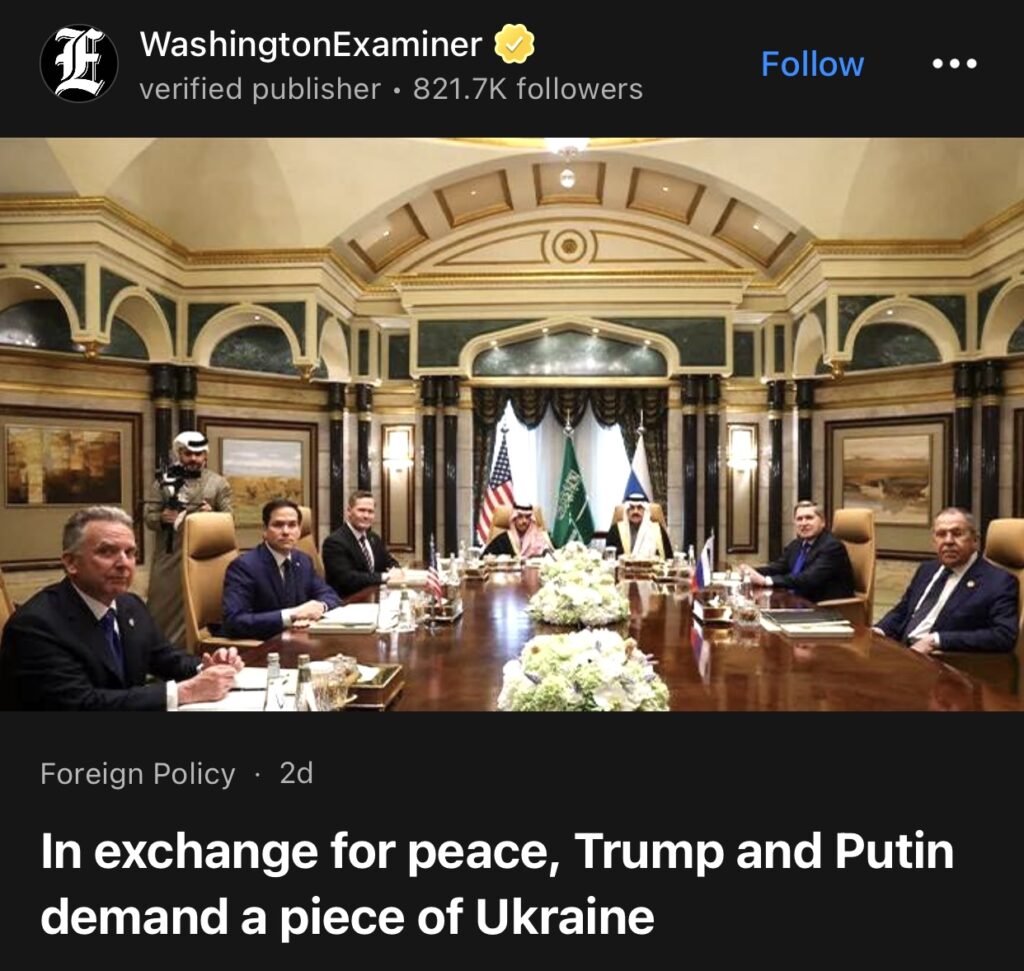The image size is (1024, 971).
Task: Tap the gold verified badge
Action: pos(513,44)
